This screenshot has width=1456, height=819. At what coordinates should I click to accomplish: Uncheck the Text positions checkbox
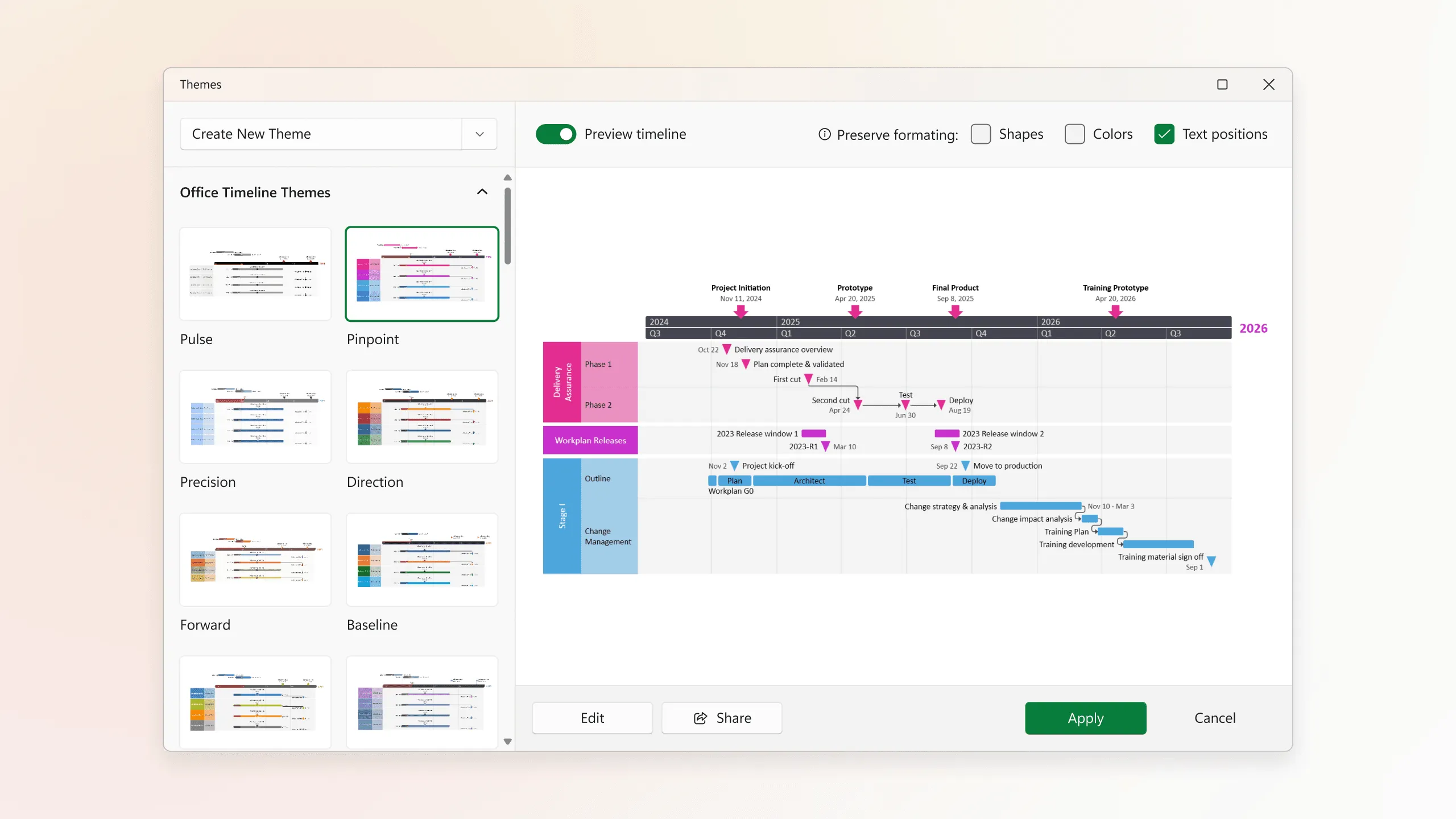tap(1164, 134)
